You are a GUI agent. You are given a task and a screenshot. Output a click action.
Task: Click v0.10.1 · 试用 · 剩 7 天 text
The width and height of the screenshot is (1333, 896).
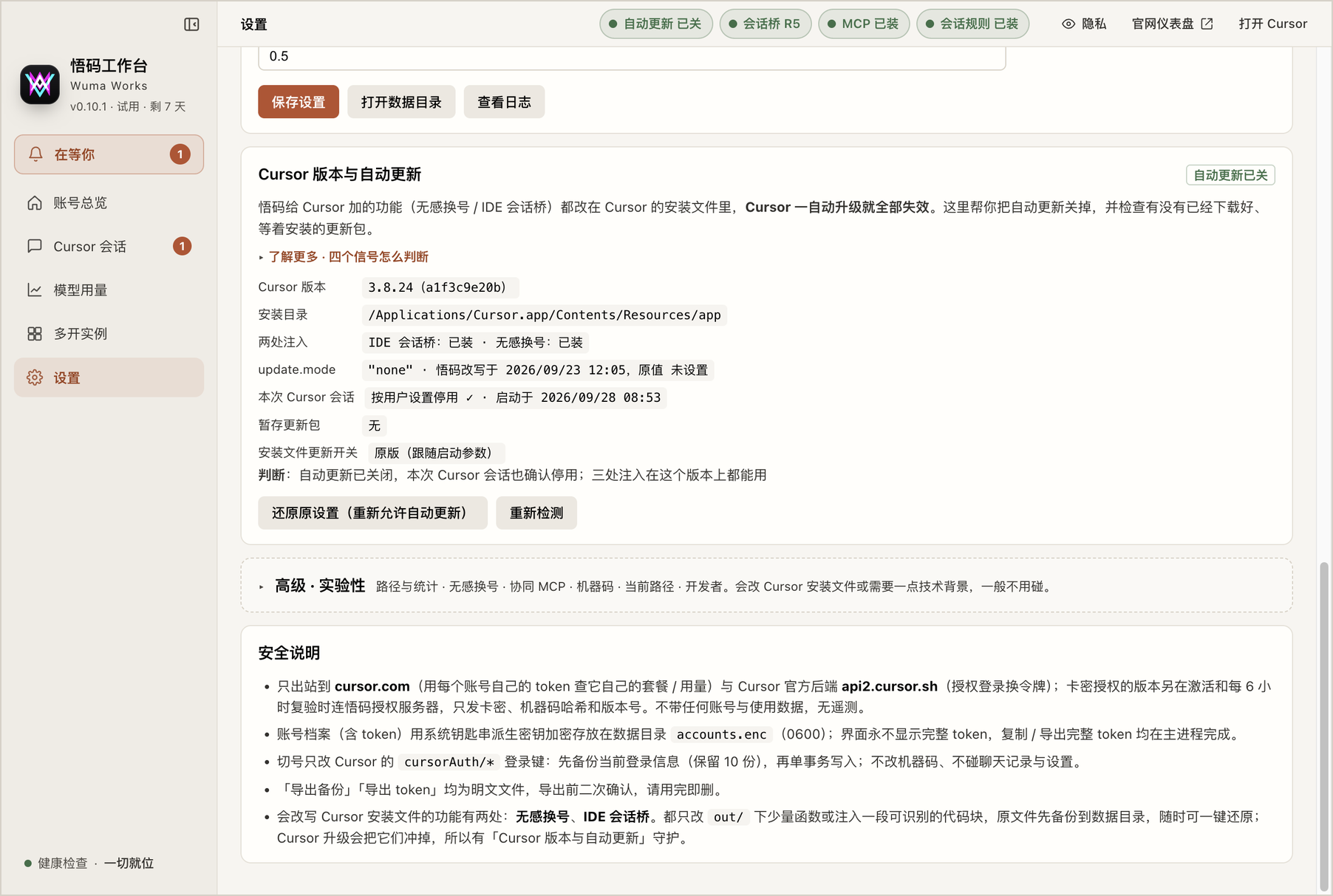128,106
